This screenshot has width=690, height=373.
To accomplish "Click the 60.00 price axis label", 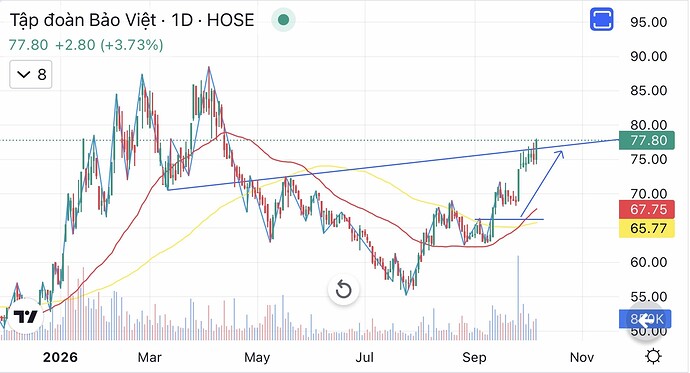I will (649, 262).
